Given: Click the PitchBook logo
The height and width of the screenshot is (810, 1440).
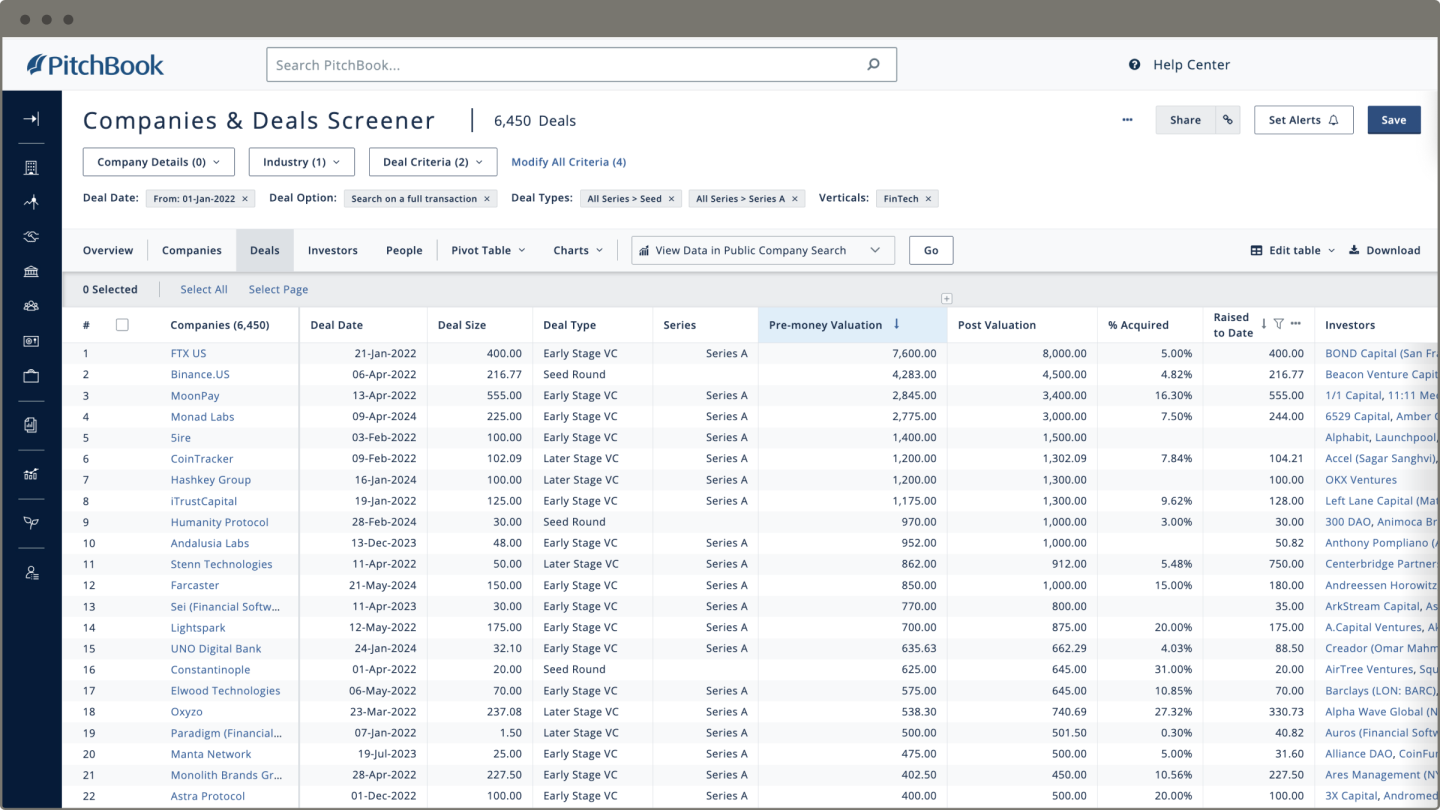Looking at the screenshot, I should coord(95,65).
